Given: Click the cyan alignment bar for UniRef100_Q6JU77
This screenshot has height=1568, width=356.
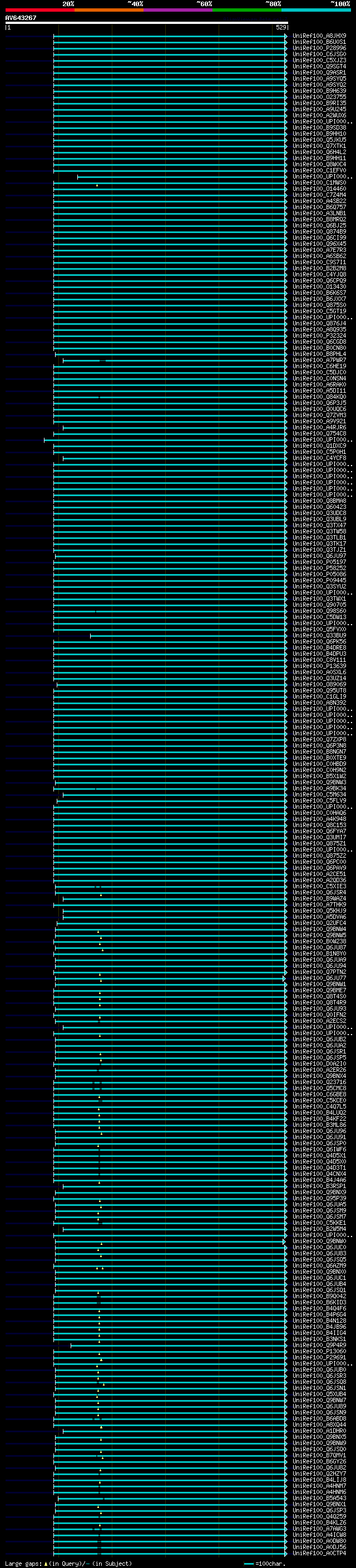Looking at the screenshot, I should (170, 978).
